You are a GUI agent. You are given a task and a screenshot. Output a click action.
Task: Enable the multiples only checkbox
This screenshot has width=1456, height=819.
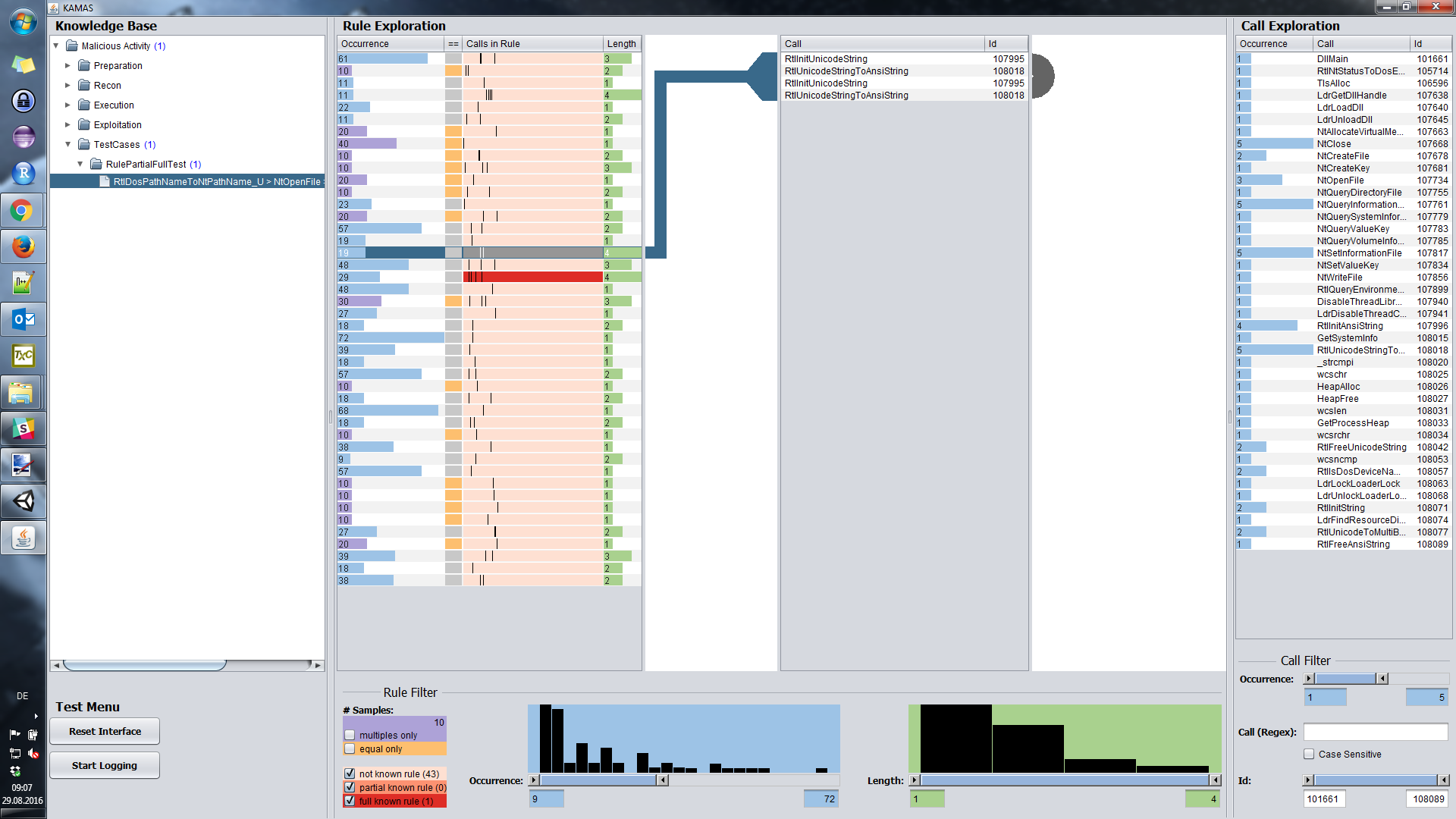click(350, 735)
